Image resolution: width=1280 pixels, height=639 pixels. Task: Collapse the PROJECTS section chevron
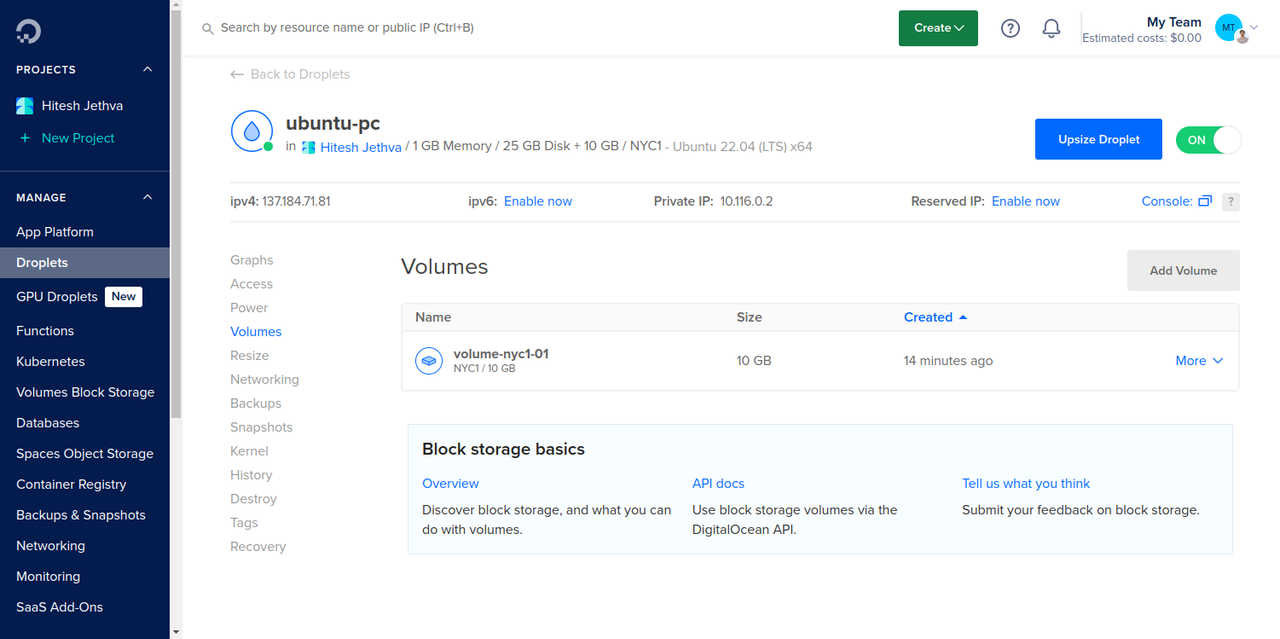(x=148, y=70)
